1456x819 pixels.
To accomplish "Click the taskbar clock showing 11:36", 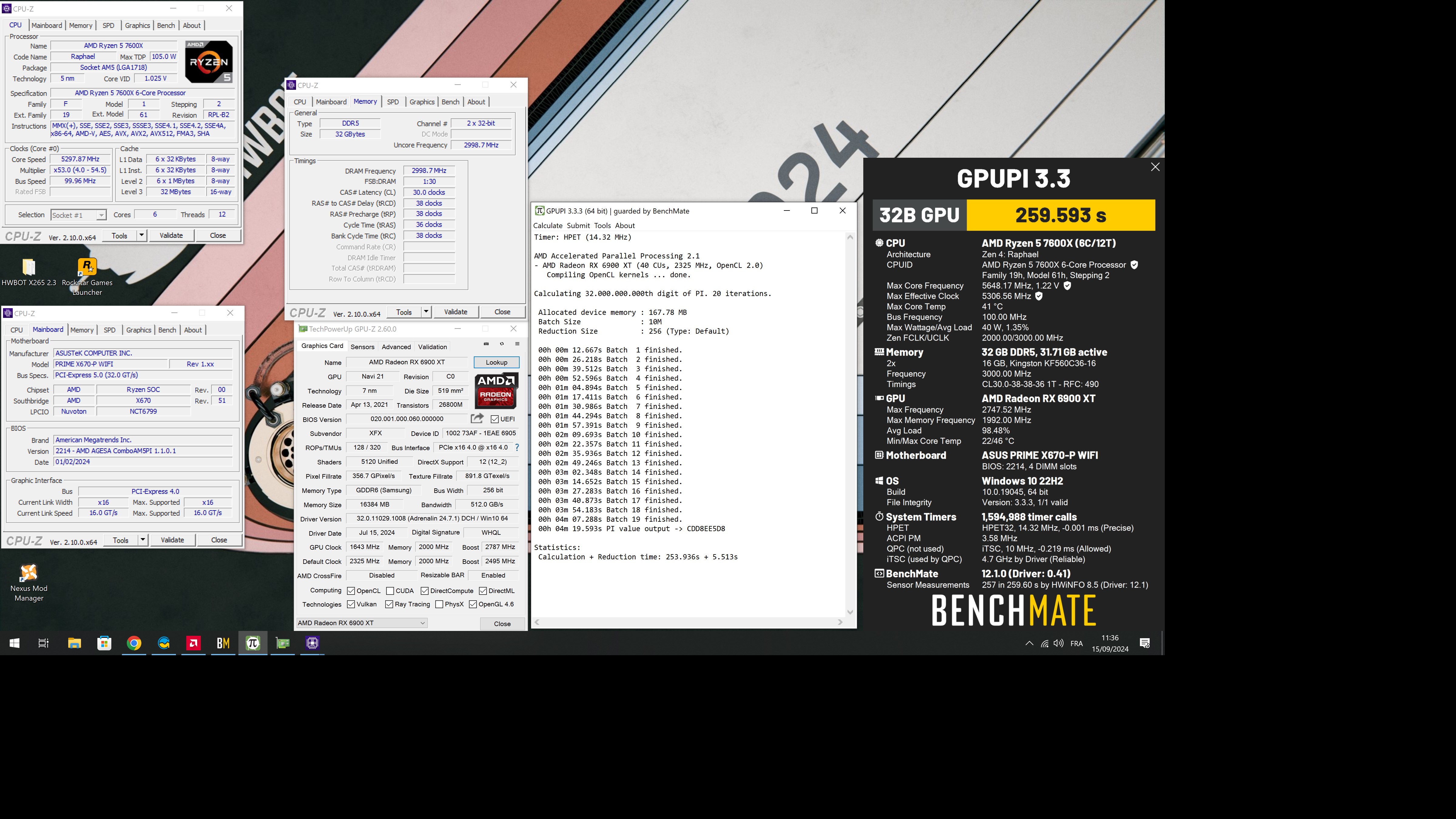I will pyautogui.click(x=1110, y=643).
